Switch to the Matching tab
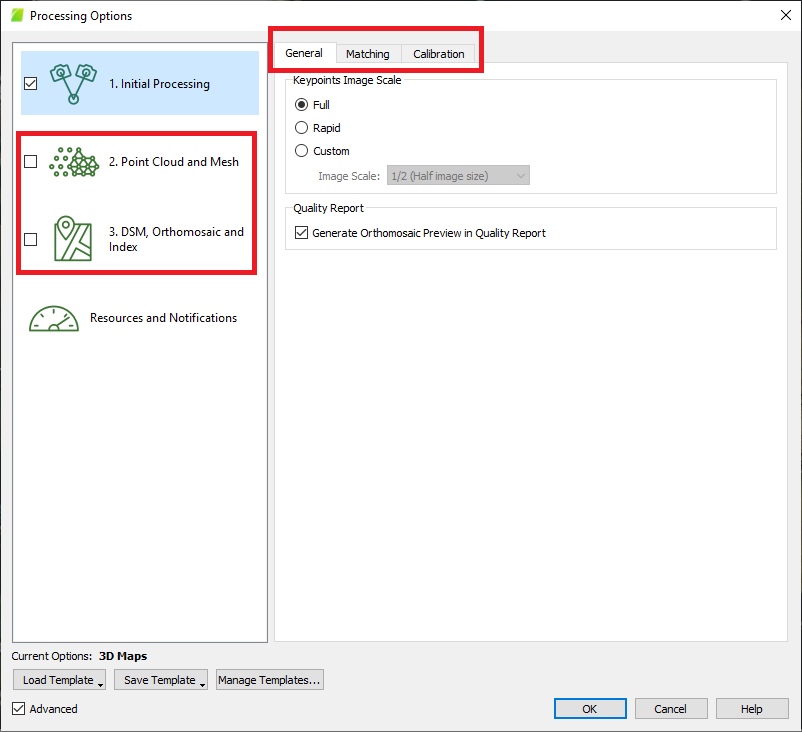Viewport: 802px width, 732px height. [x=368, y=54]
